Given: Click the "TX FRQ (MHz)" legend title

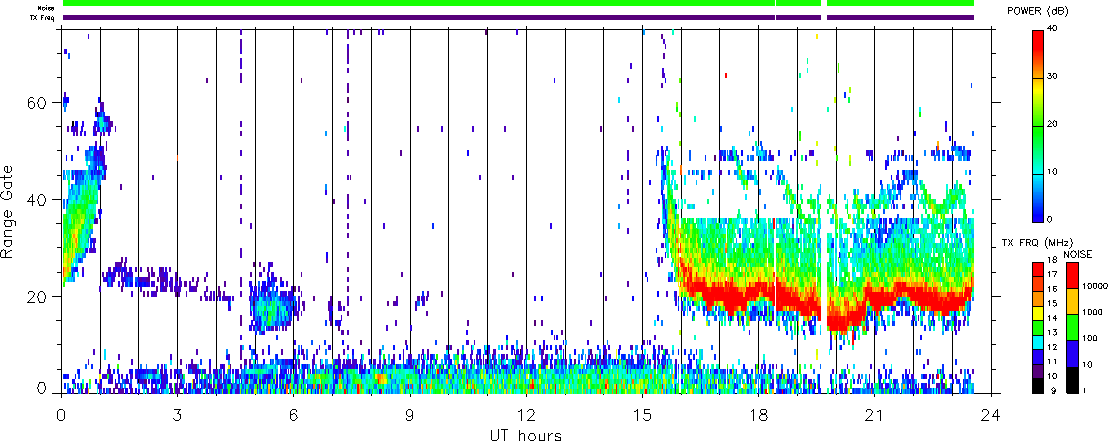Looking at the screenshot, I should click(x=1037, y=243).
